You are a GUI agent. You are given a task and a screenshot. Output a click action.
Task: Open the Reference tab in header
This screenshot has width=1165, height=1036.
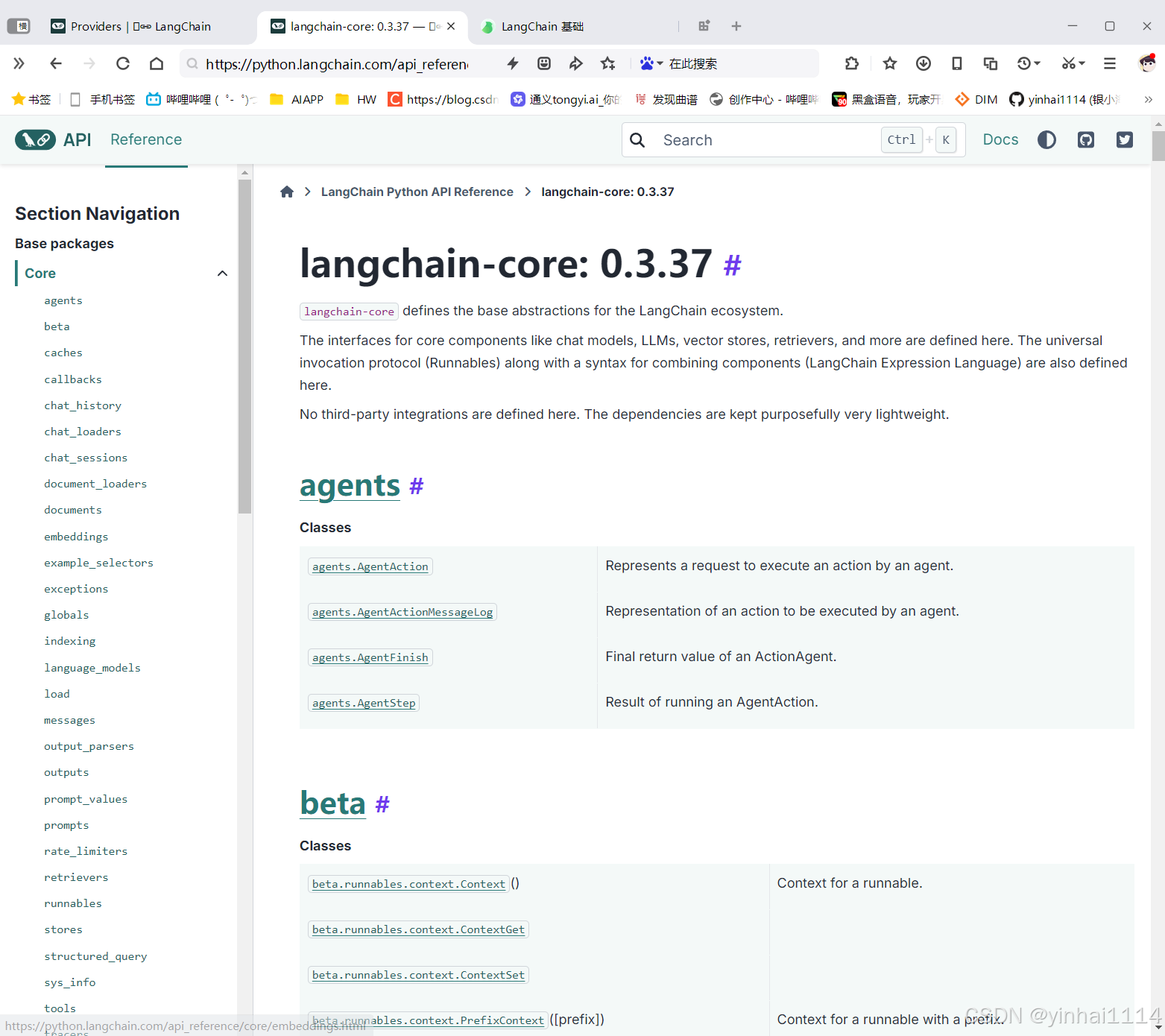(x=146, y=139)
